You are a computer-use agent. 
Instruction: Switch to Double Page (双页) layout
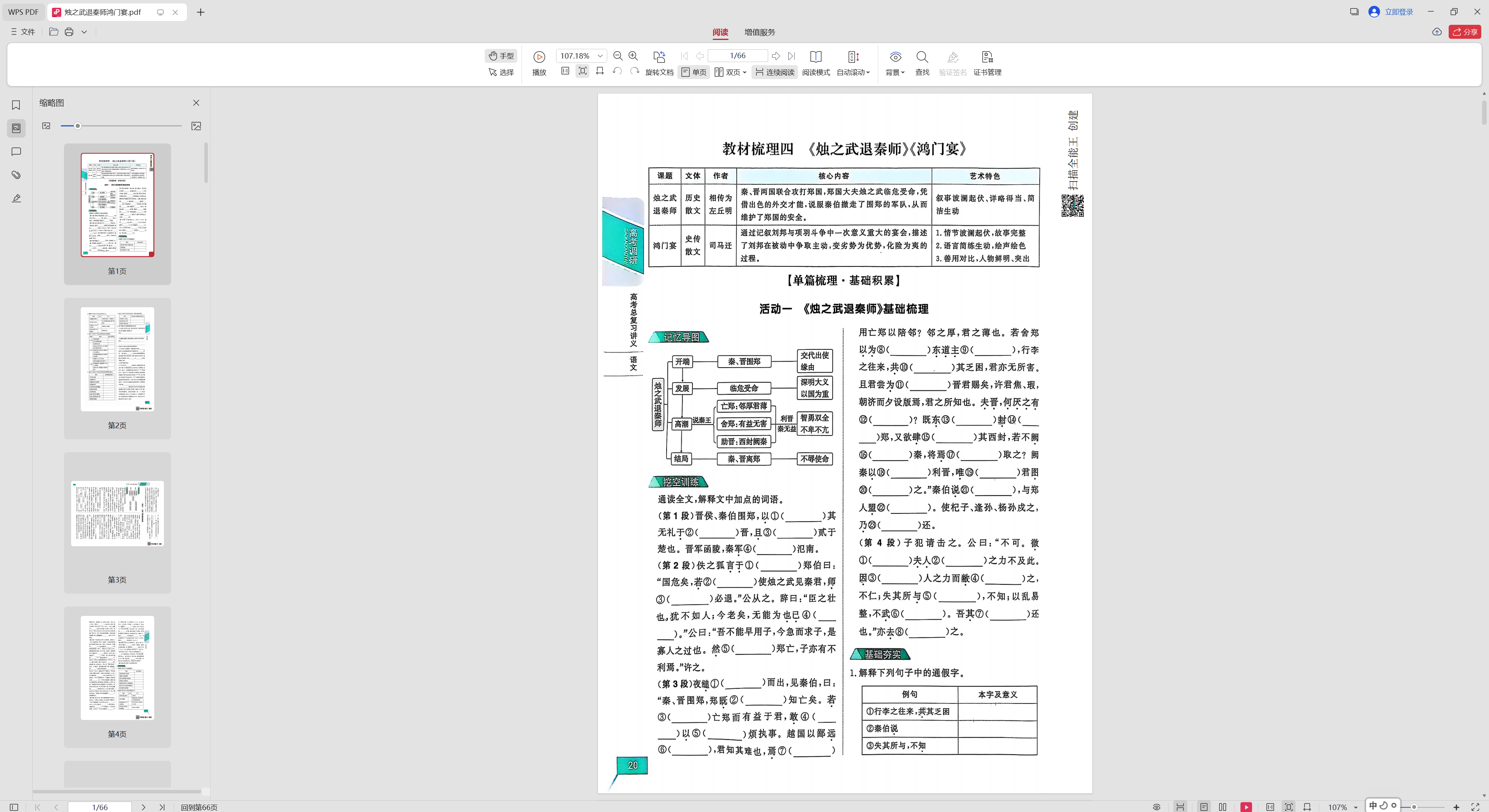click(727, 72)
